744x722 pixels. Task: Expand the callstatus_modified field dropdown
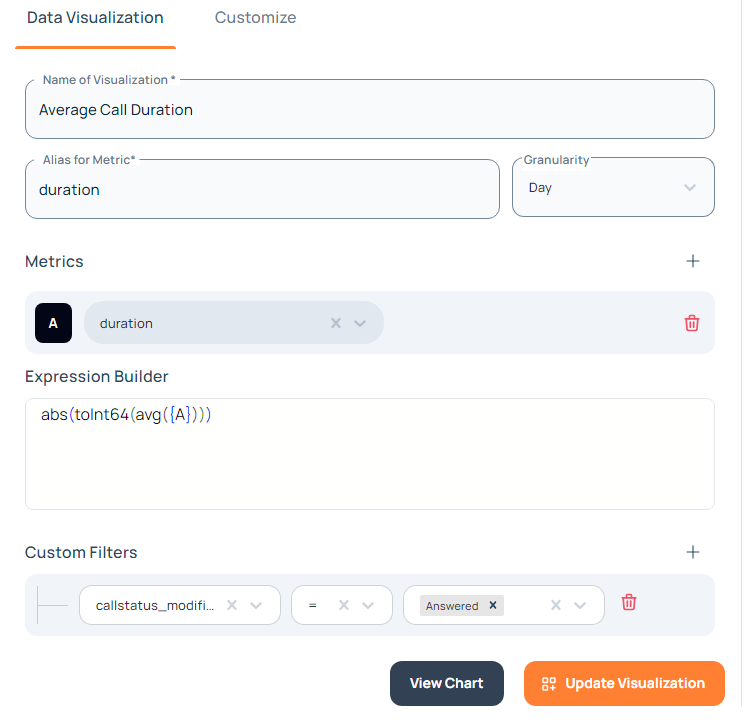click(257, 605)
